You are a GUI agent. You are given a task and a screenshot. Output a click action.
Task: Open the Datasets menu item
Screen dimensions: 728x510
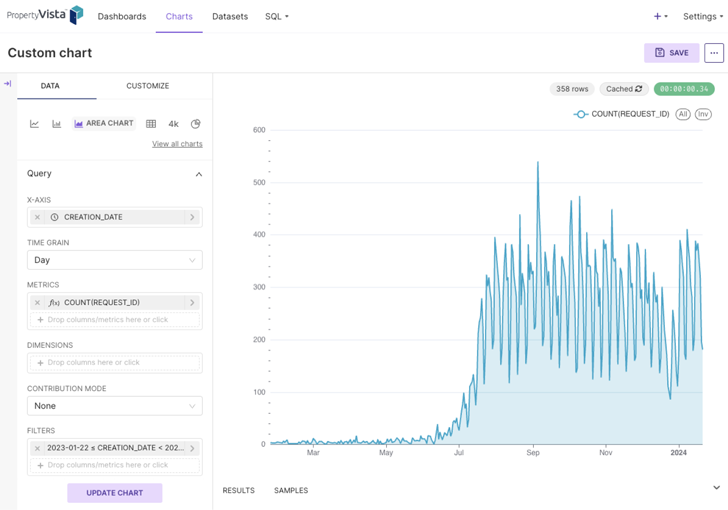tap(230, 16)
